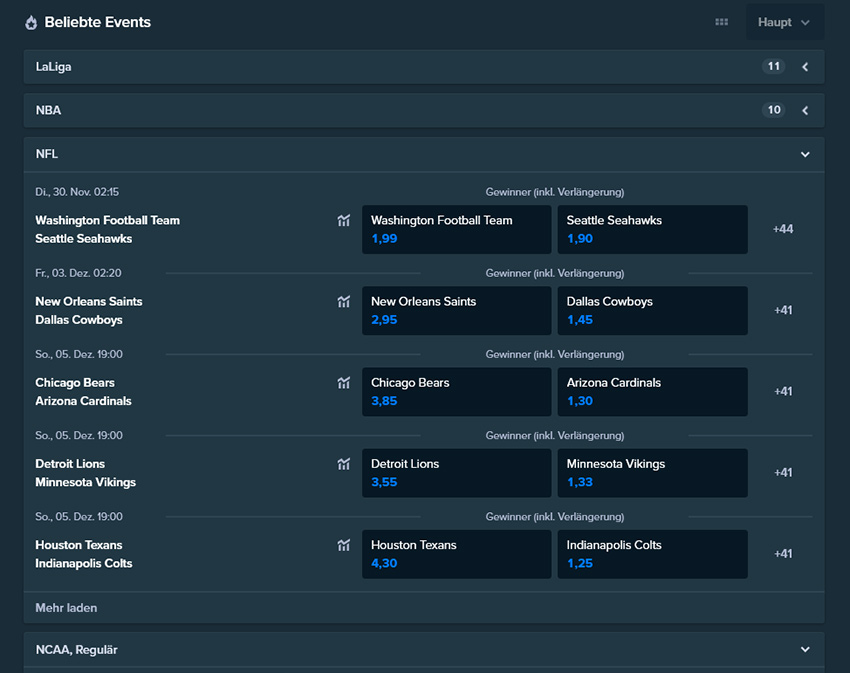Click the NBA event count badge 10
Screen dimensions: 850x673
tap(774, 110)
